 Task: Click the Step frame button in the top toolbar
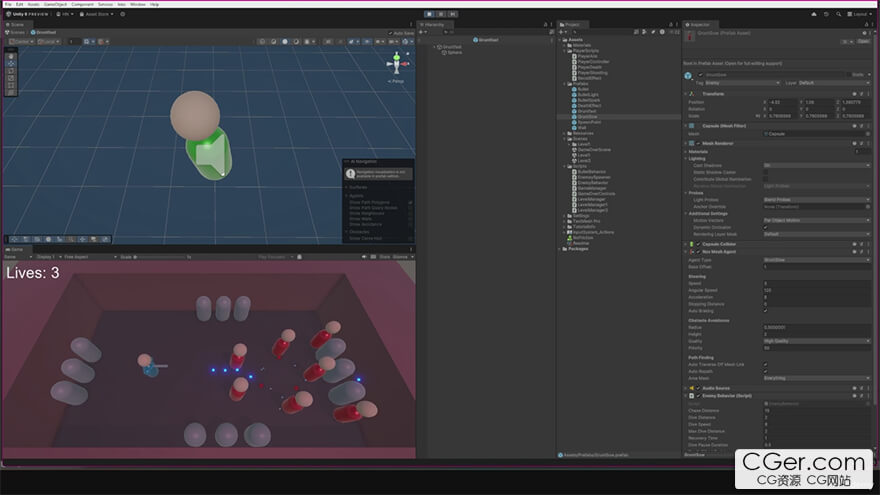[x=453, y=14]
